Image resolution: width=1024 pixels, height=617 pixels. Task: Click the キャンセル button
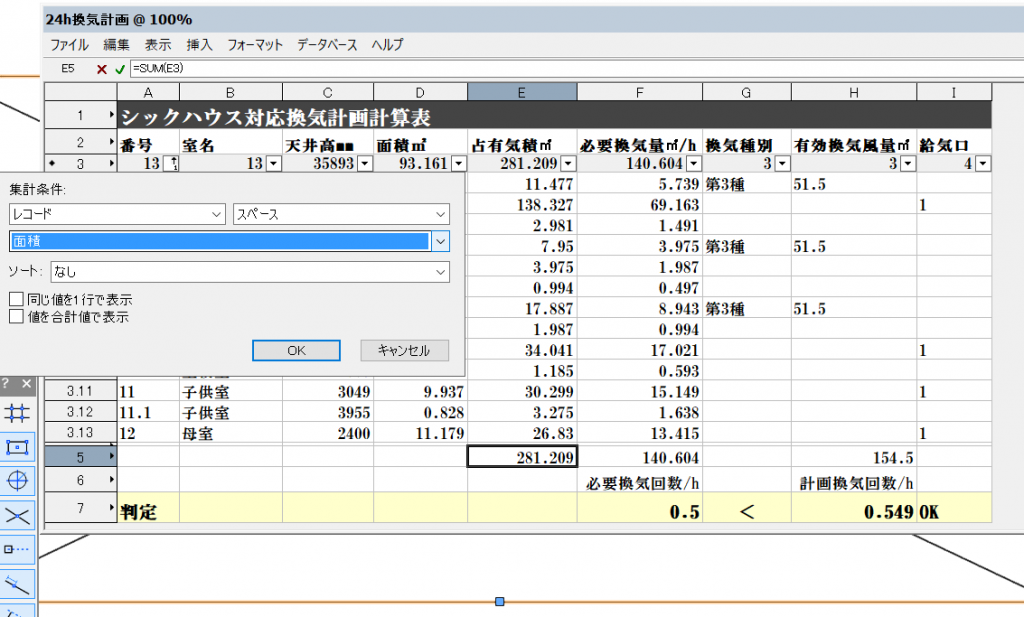coord(404,350)
